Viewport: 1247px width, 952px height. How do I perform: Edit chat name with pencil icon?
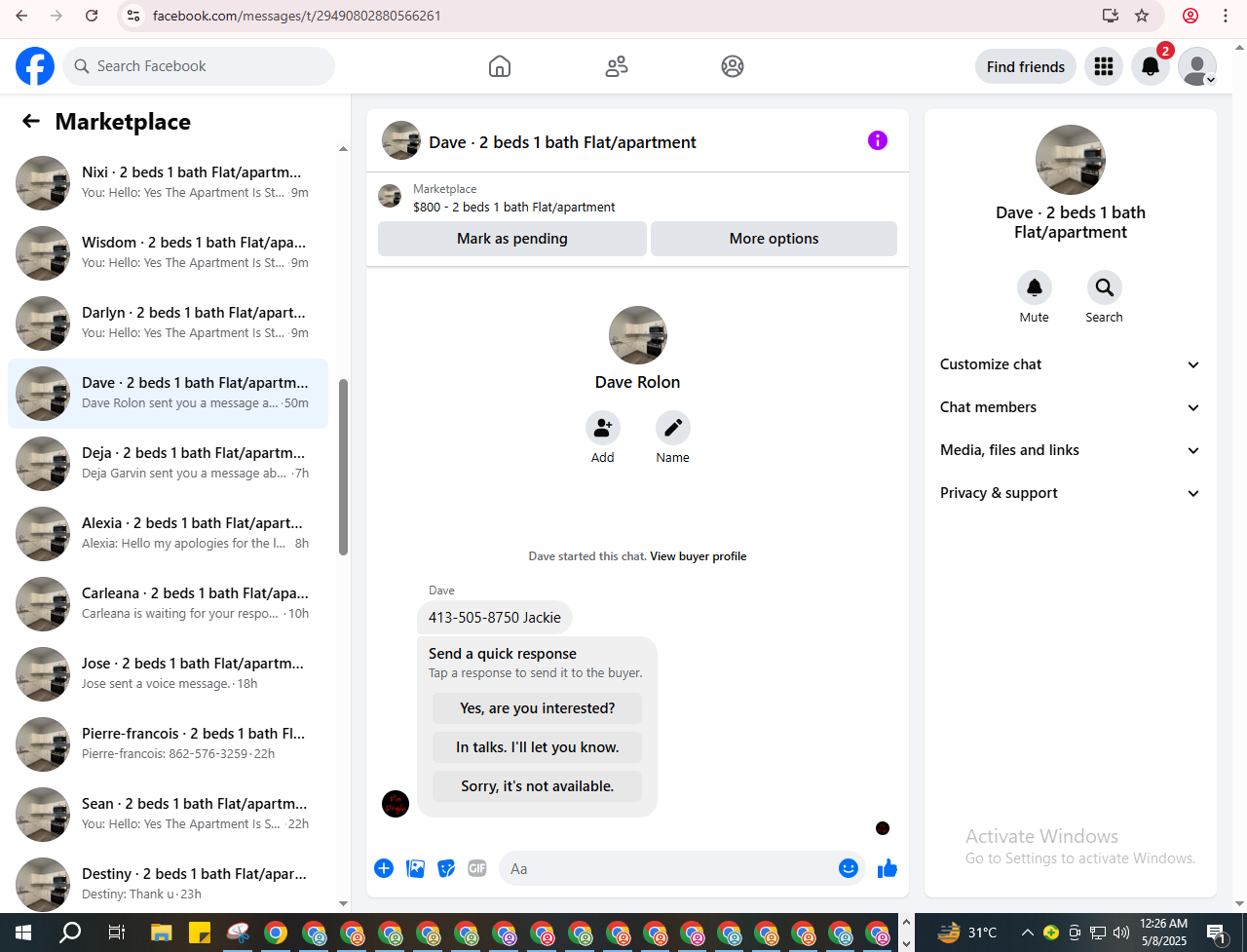(673, 428)
